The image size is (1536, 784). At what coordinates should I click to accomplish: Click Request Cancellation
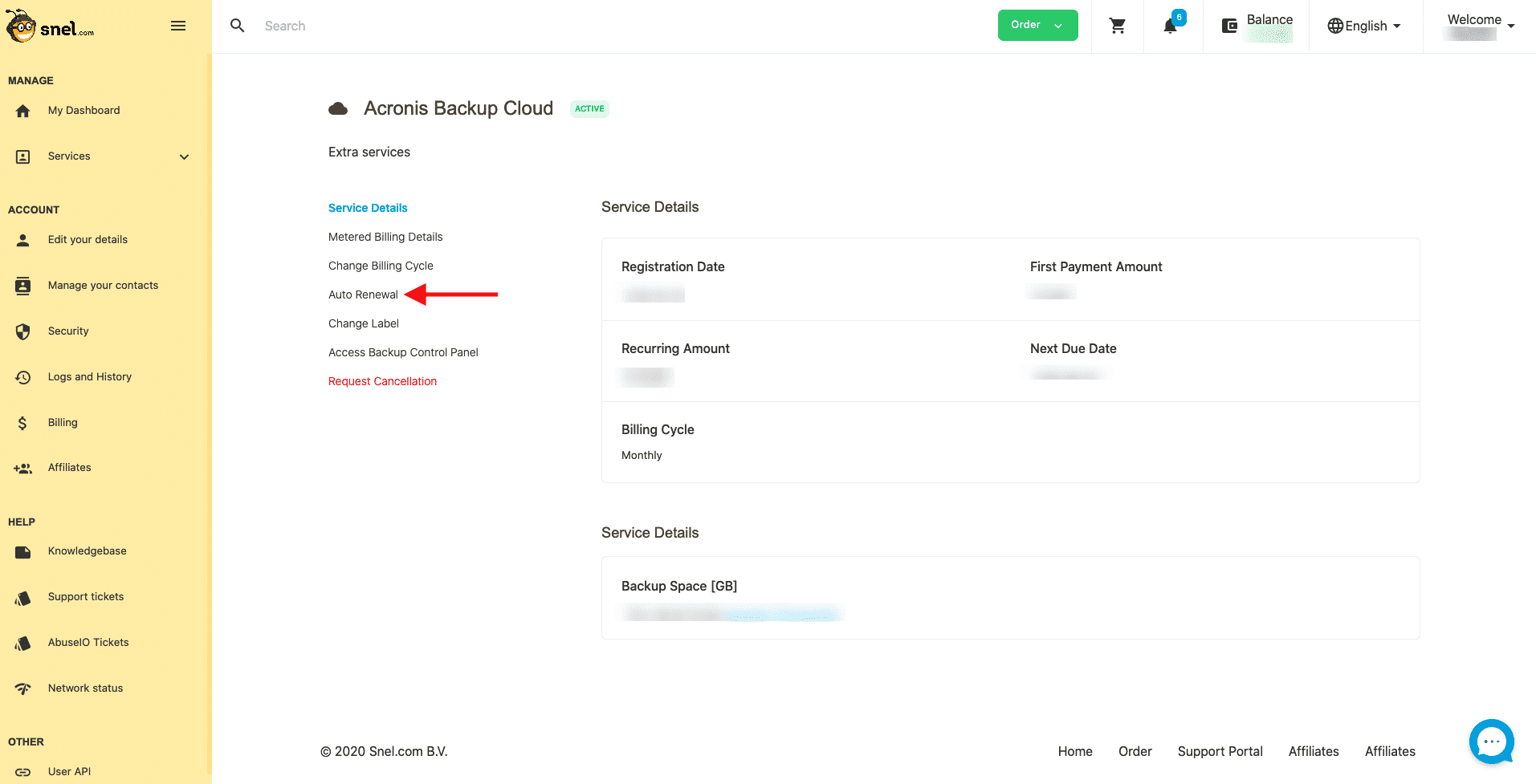(382, 381)
